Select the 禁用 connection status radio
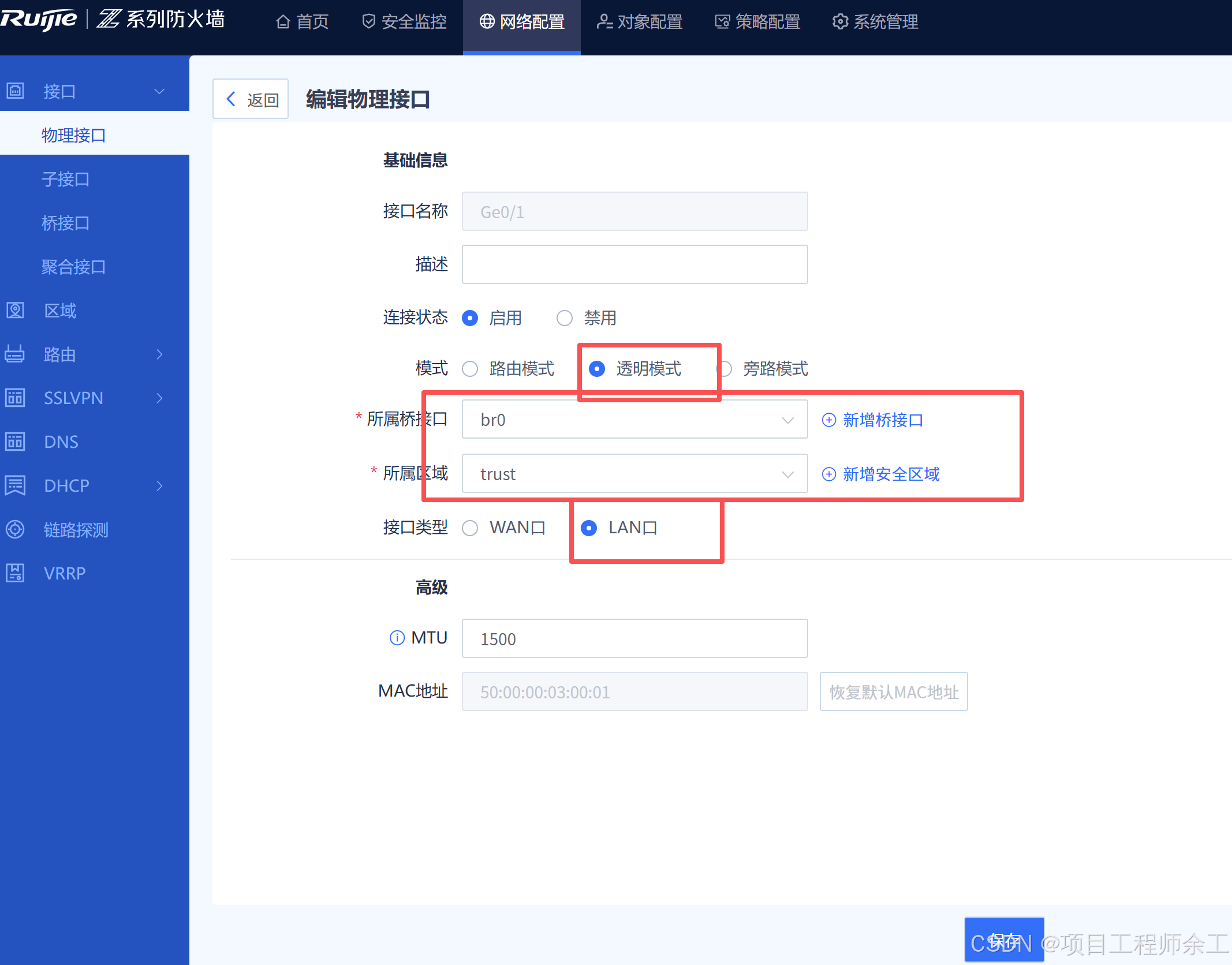Screen dimensions: 1232x965 [x=564, y=318]
